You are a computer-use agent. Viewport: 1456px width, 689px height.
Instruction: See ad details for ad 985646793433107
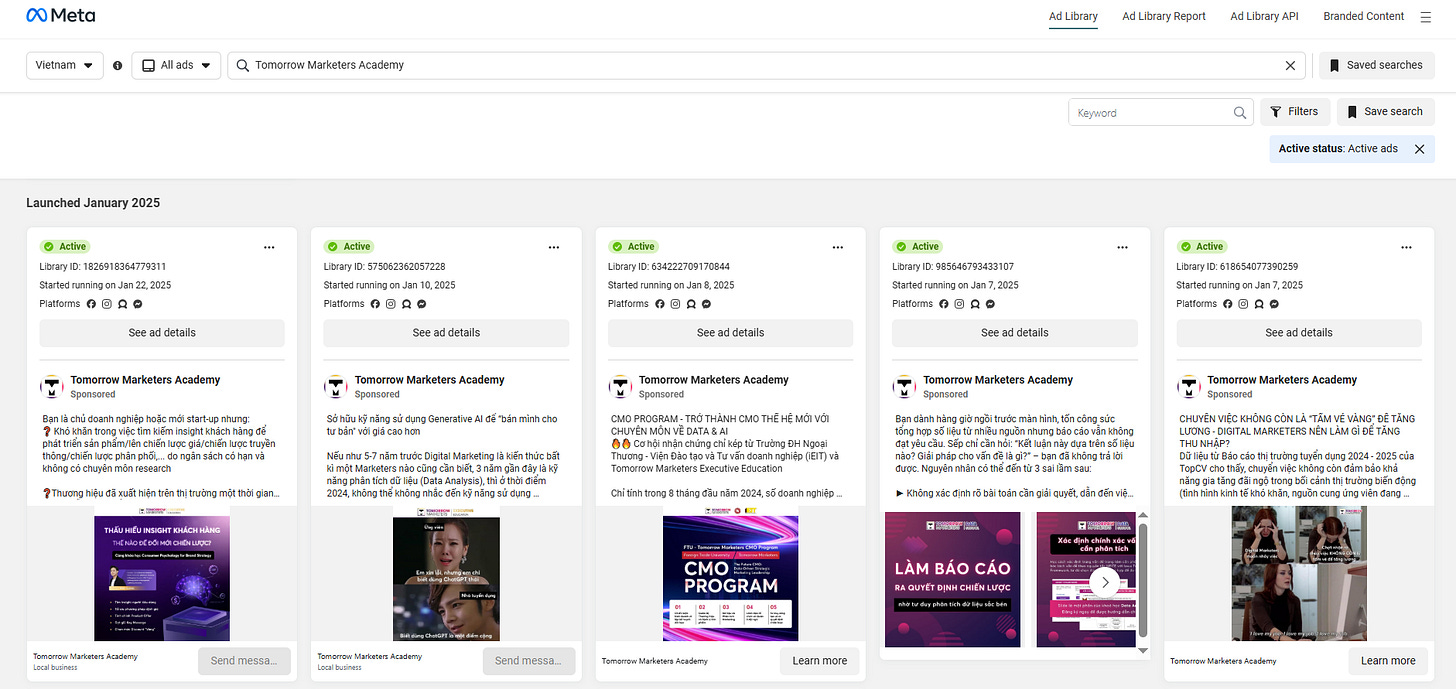point(1014,333)
